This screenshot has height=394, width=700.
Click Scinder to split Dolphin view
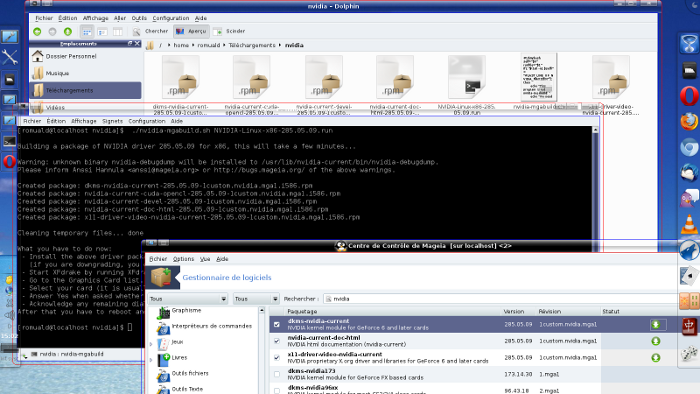tap(229, 31)
